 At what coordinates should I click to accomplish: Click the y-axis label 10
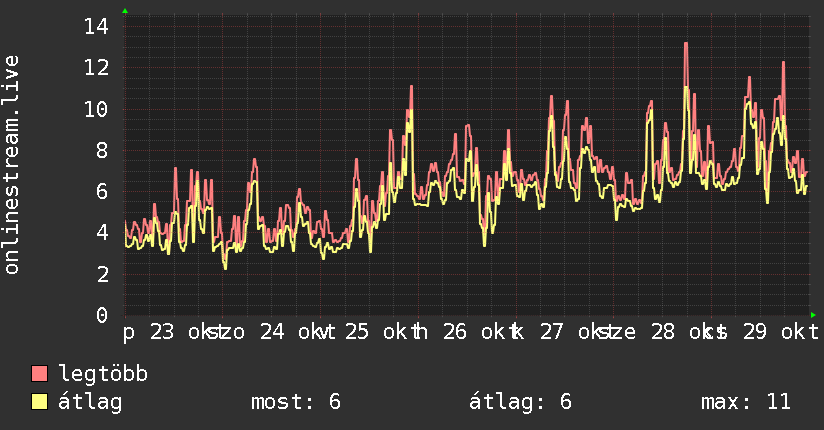(x=97, y=109)
